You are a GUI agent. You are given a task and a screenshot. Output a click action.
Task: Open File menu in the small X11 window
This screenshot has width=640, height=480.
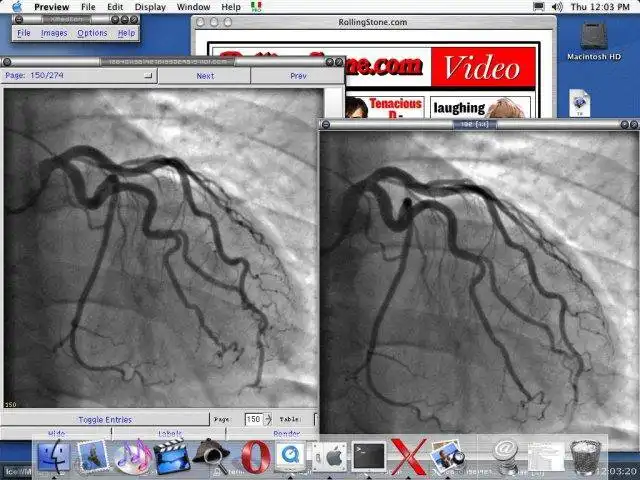pos(24,33)
